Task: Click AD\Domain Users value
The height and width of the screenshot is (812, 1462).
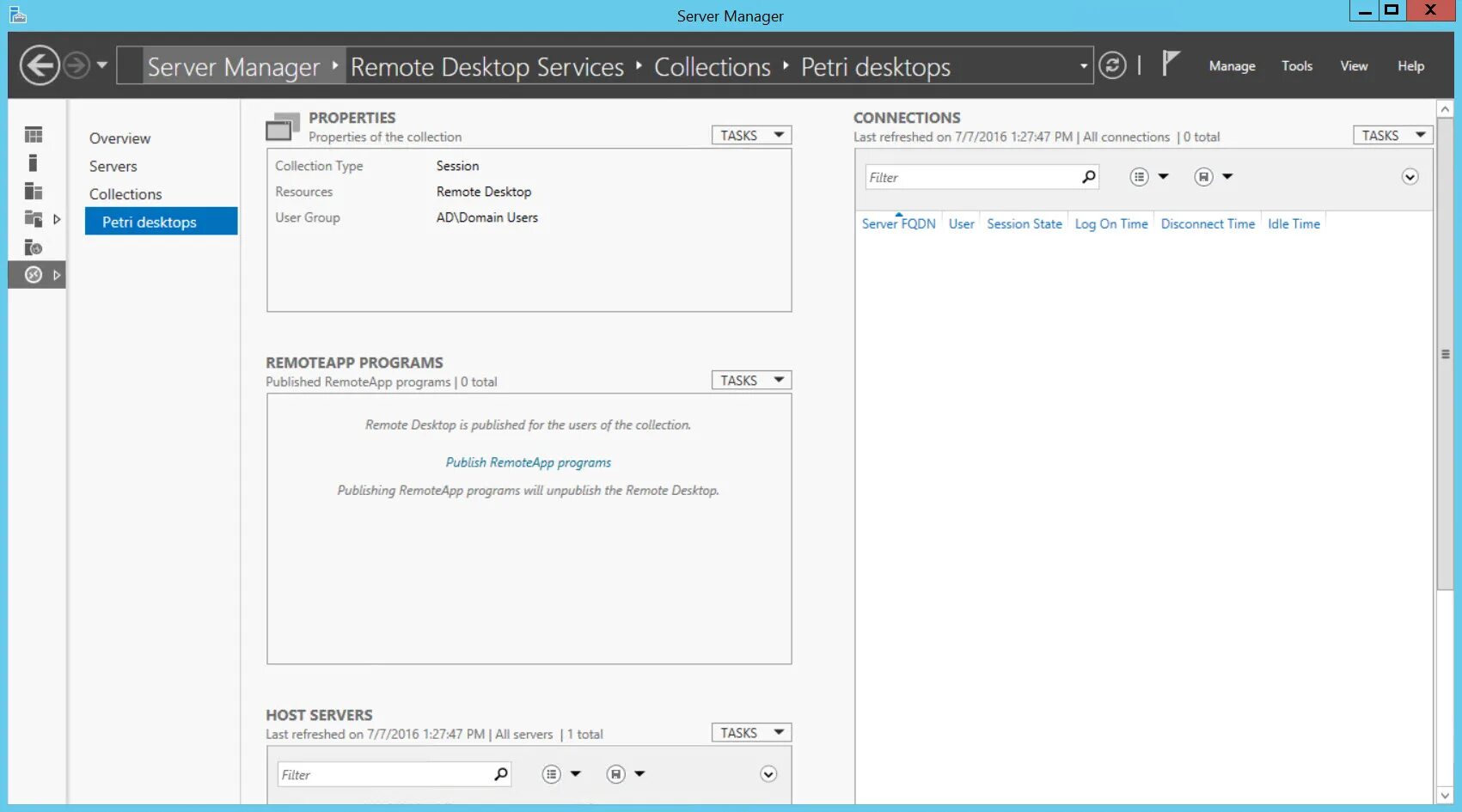Action: pos(486,217)
